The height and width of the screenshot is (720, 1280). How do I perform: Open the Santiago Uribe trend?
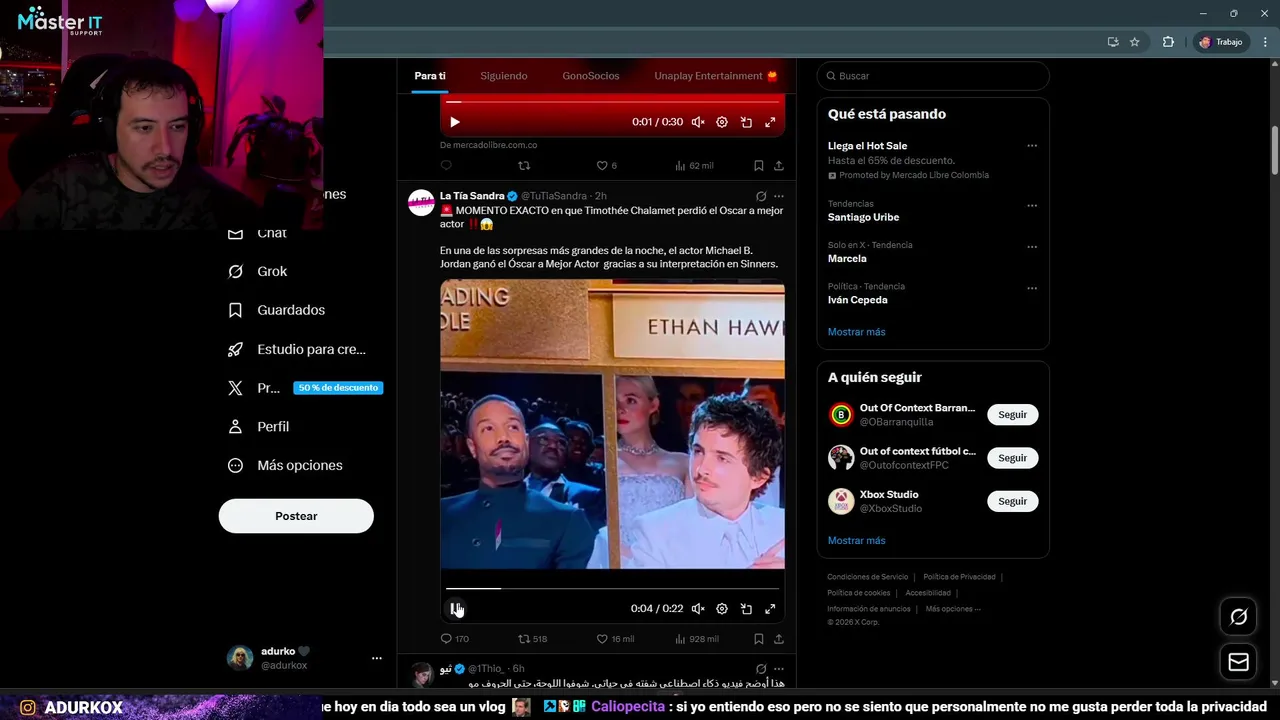(x=863, y=217)
